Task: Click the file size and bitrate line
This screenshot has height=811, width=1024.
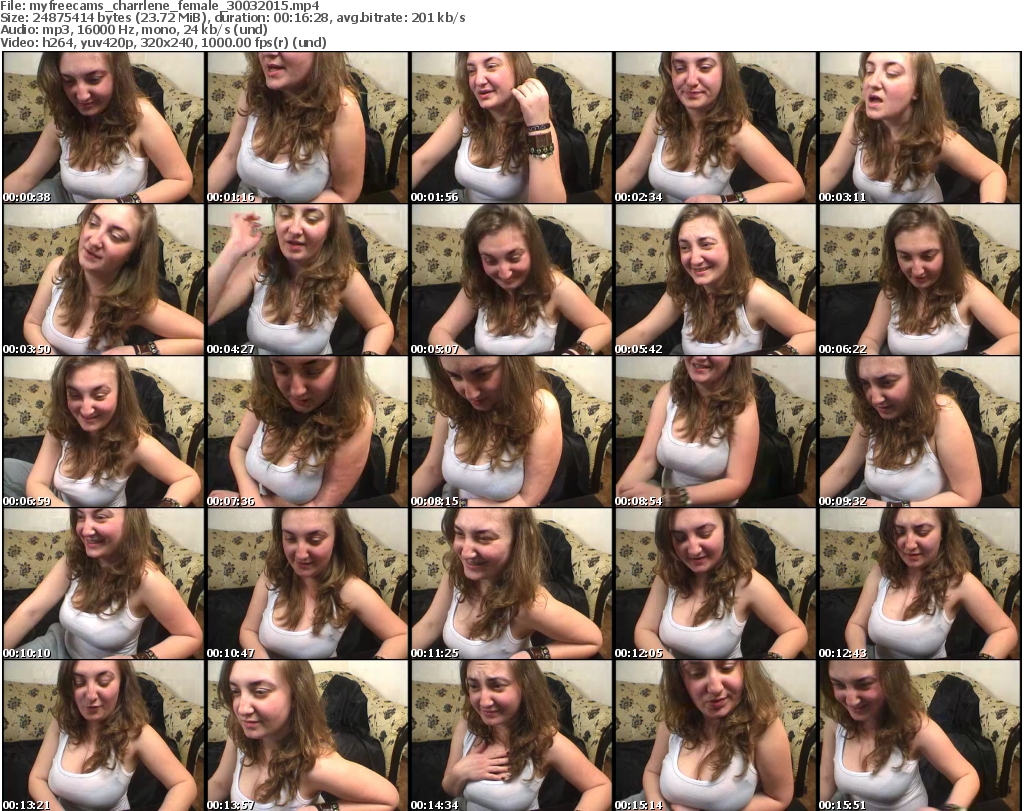Action: click(x=233, y=18)
